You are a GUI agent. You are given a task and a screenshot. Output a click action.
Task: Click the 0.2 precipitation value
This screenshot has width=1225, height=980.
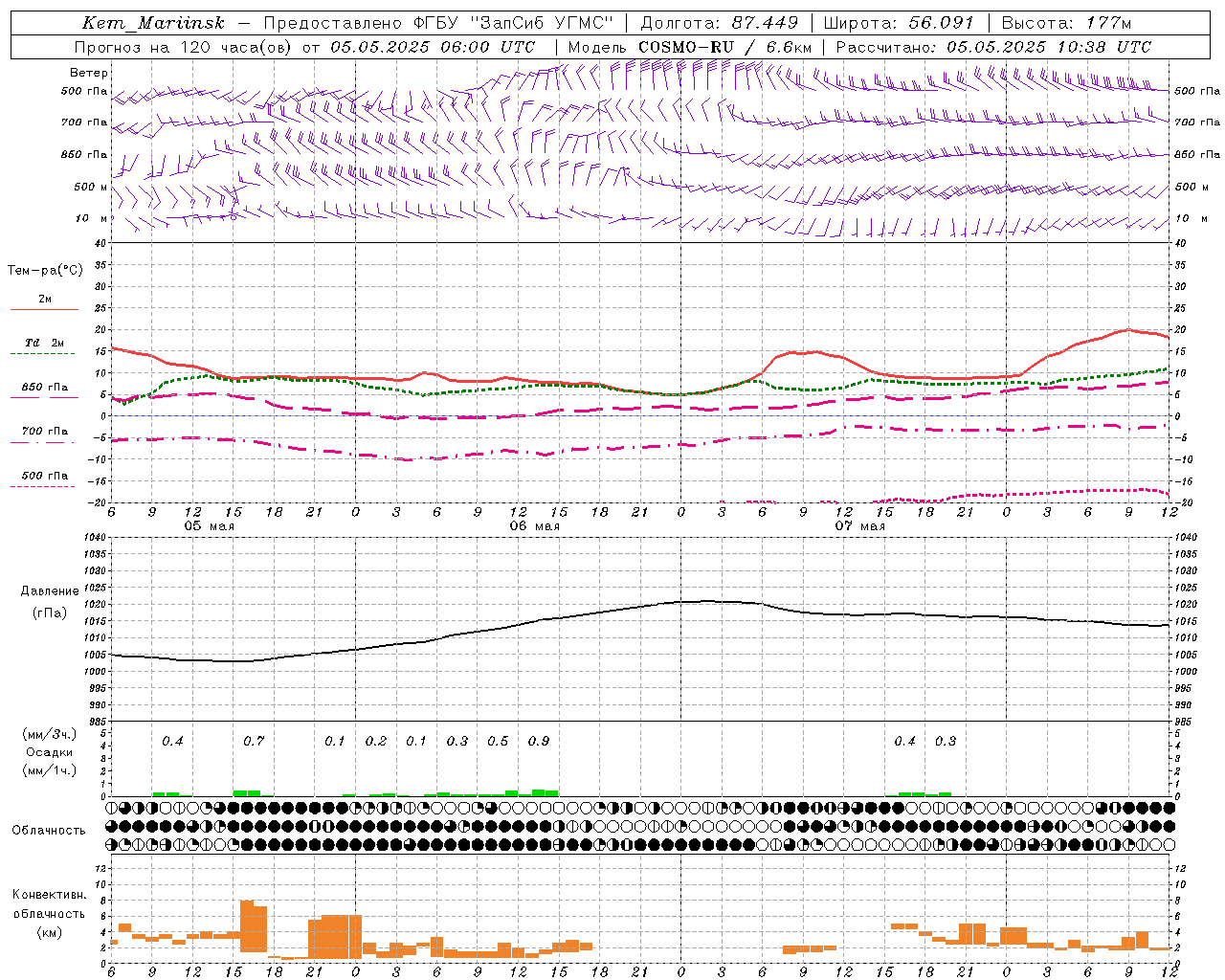click(376, 741)
